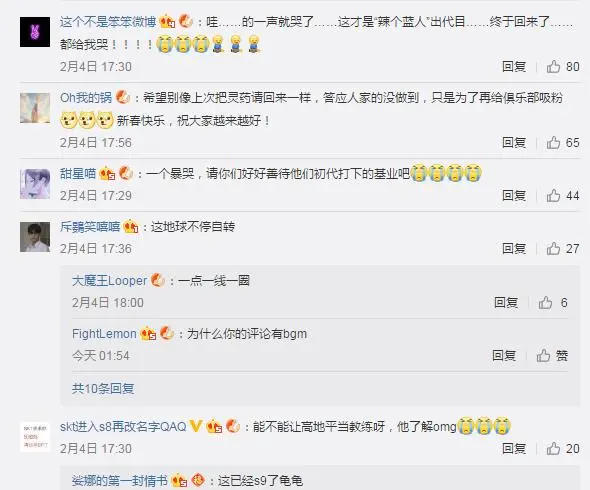590x490 pixels.
Task: Click the purple rabbit avatar thumbnail
Action: click(35, 32)
